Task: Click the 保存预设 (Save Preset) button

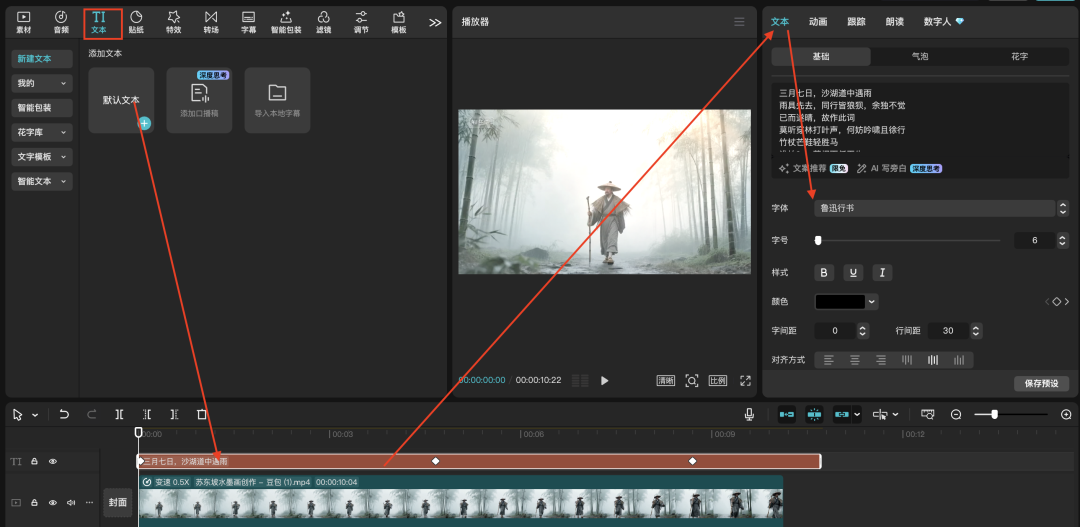Action: pyautogui.click(x=1041, y=383)
